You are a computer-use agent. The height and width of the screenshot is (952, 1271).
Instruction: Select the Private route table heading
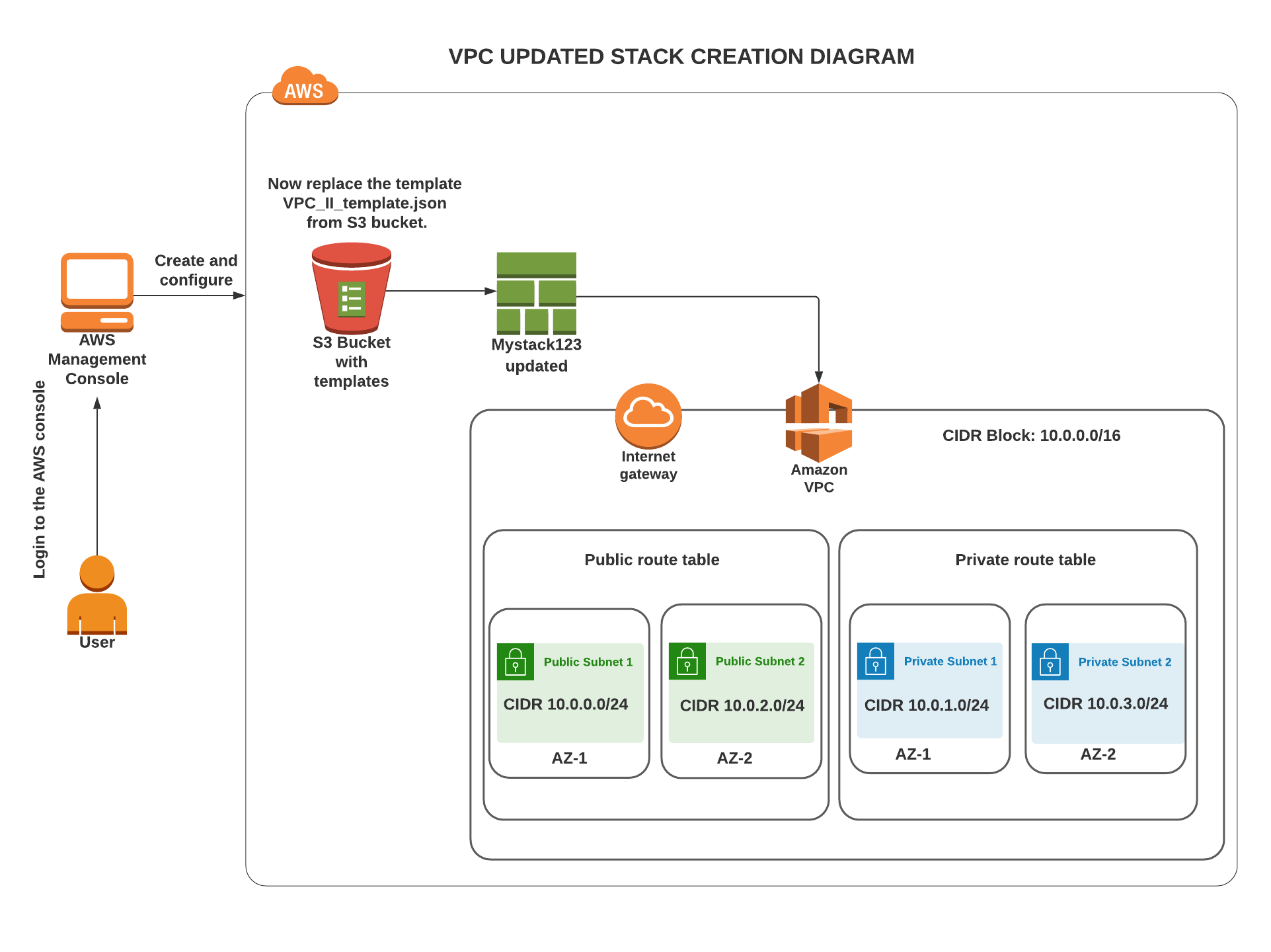click(1024, 560)
